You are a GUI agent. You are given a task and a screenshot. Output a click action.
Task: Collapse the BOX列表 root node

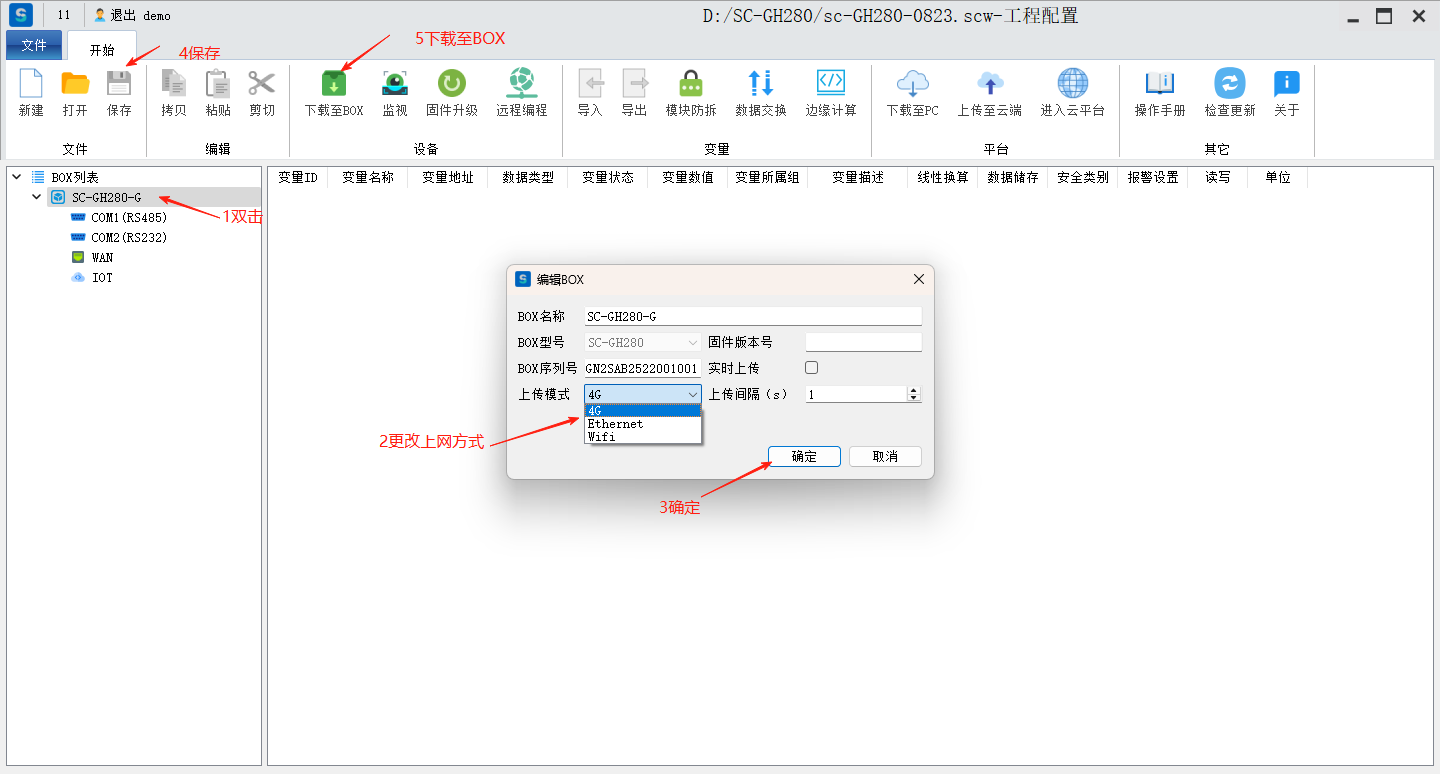point(17,177)
